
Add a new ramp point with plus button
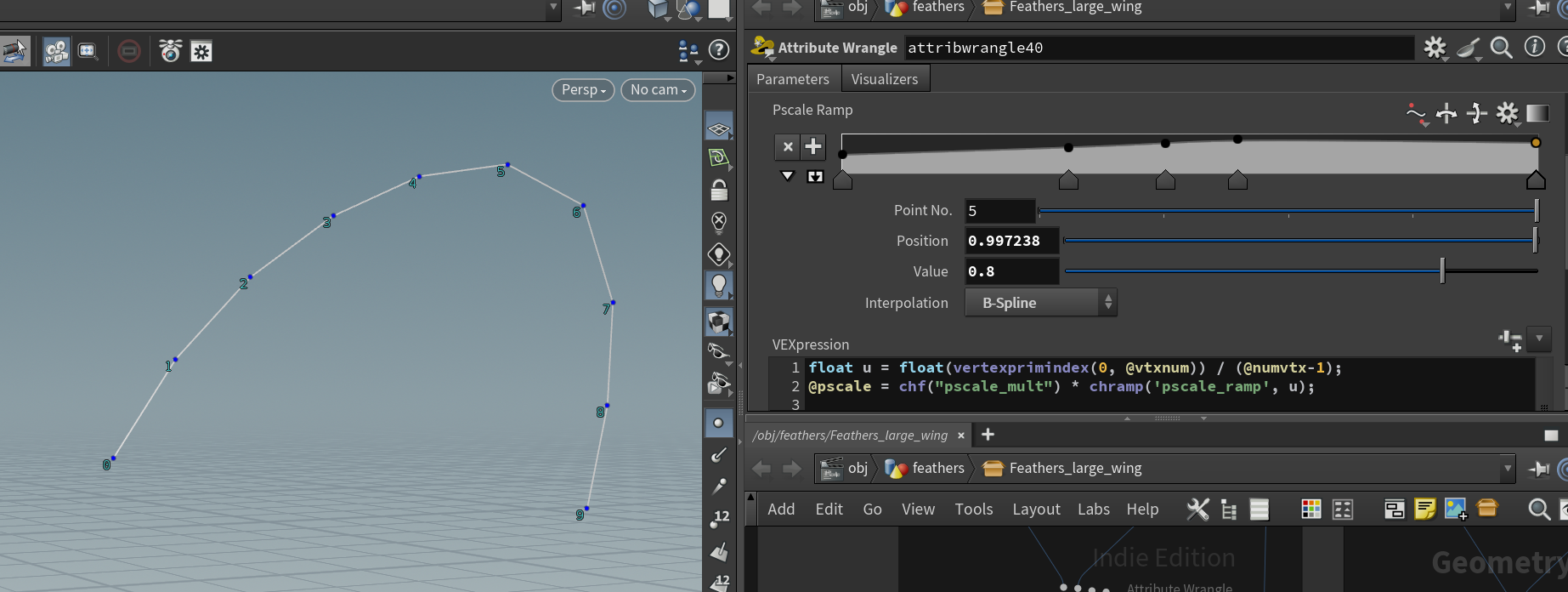[x=813, y=146]
